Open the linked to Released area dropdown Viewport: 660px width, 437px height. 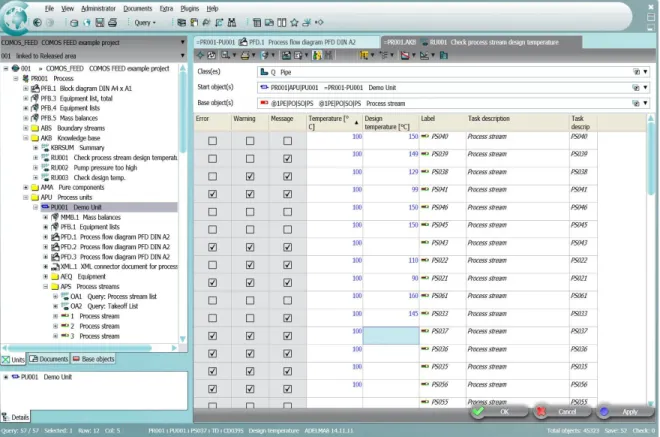point(182,56)
